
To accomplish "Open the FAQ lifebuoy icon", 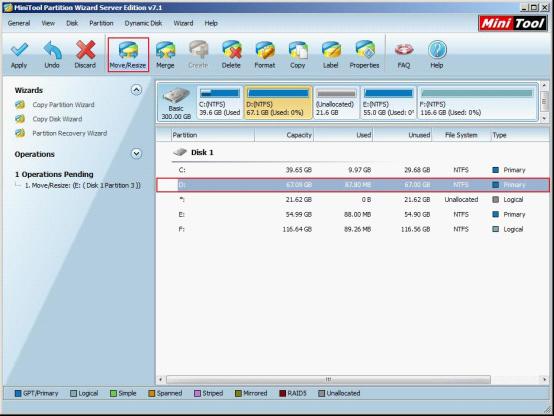I will coord(404,50).
